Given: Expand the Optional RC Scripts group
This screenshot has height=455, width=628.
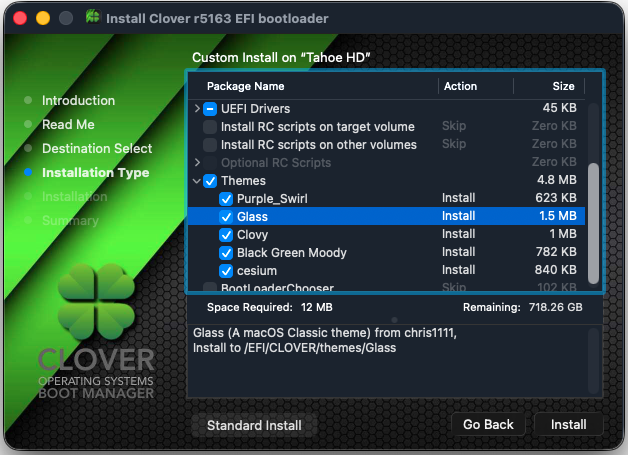Looking at the screenshot, I should (197, 163).
